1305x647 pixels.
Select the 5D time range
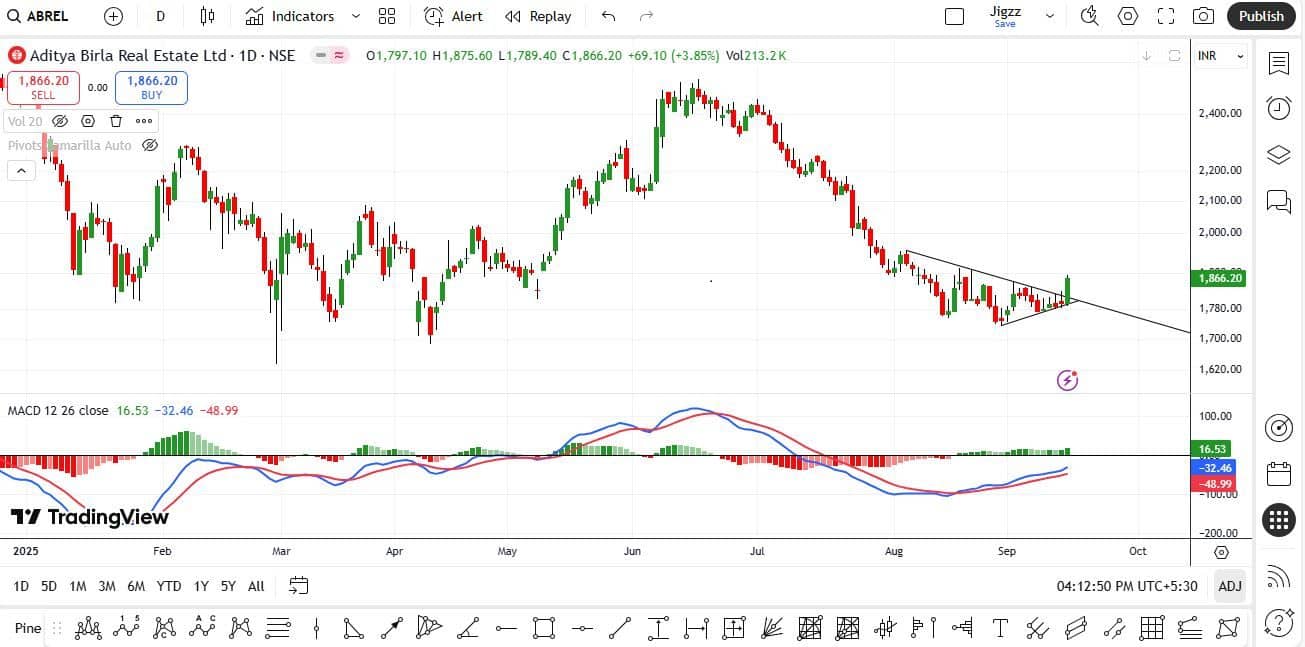click(48, 586)
